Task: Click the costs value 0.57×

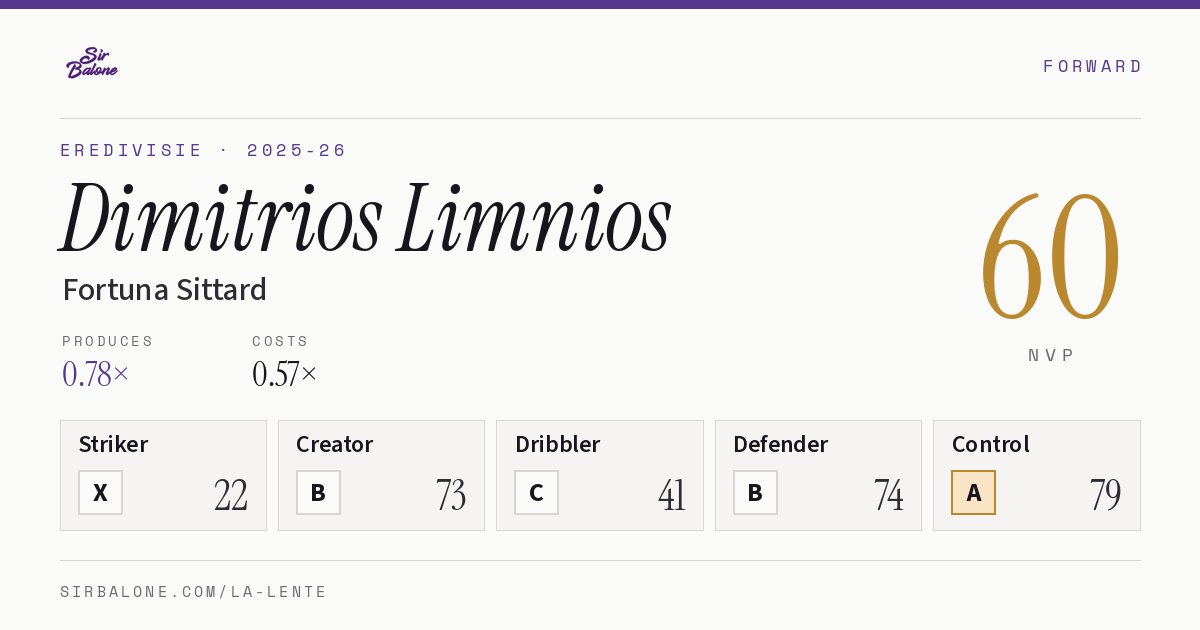Action: pos(285,374)
